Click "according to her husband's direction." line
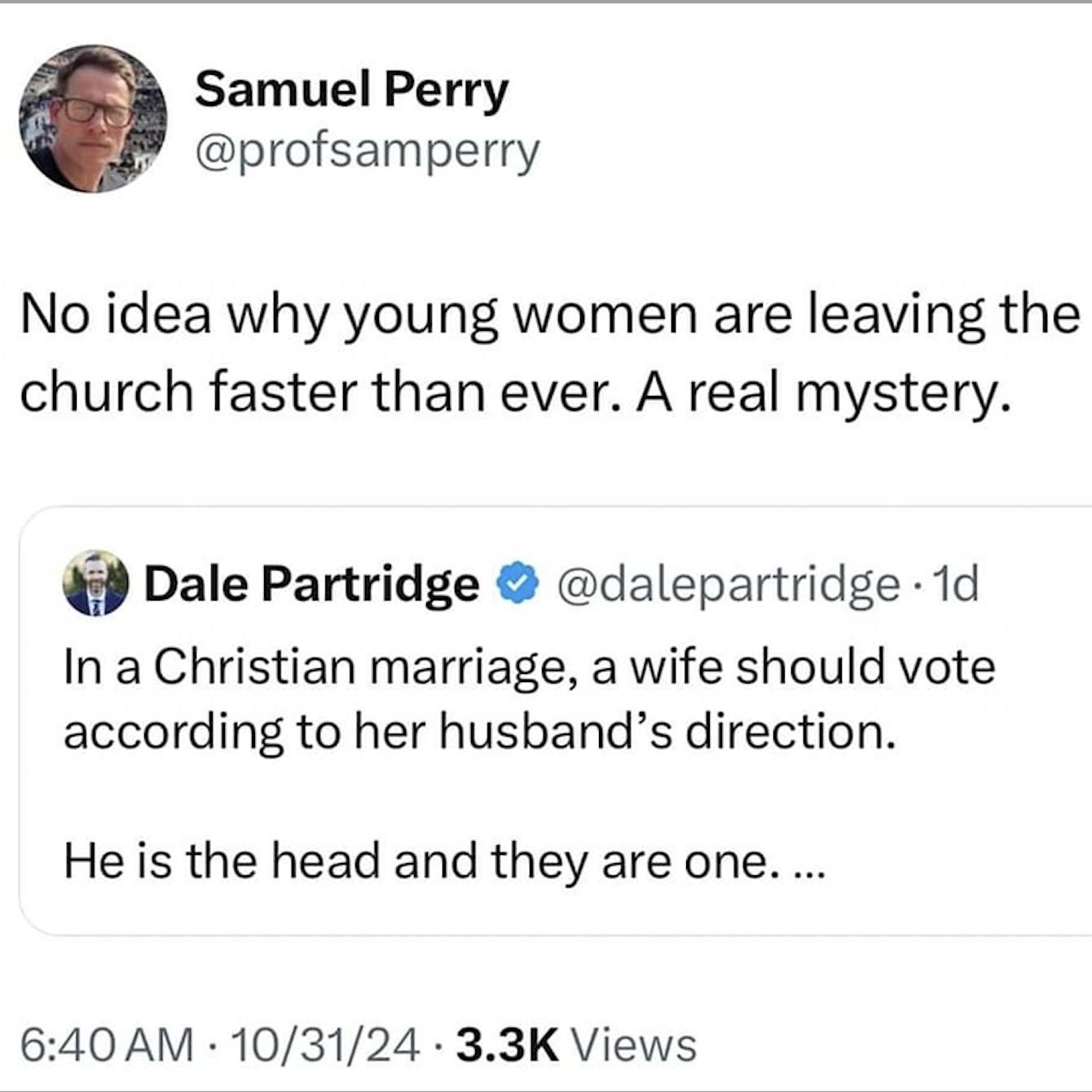The image size is (1092, 1092). (480, 731)
